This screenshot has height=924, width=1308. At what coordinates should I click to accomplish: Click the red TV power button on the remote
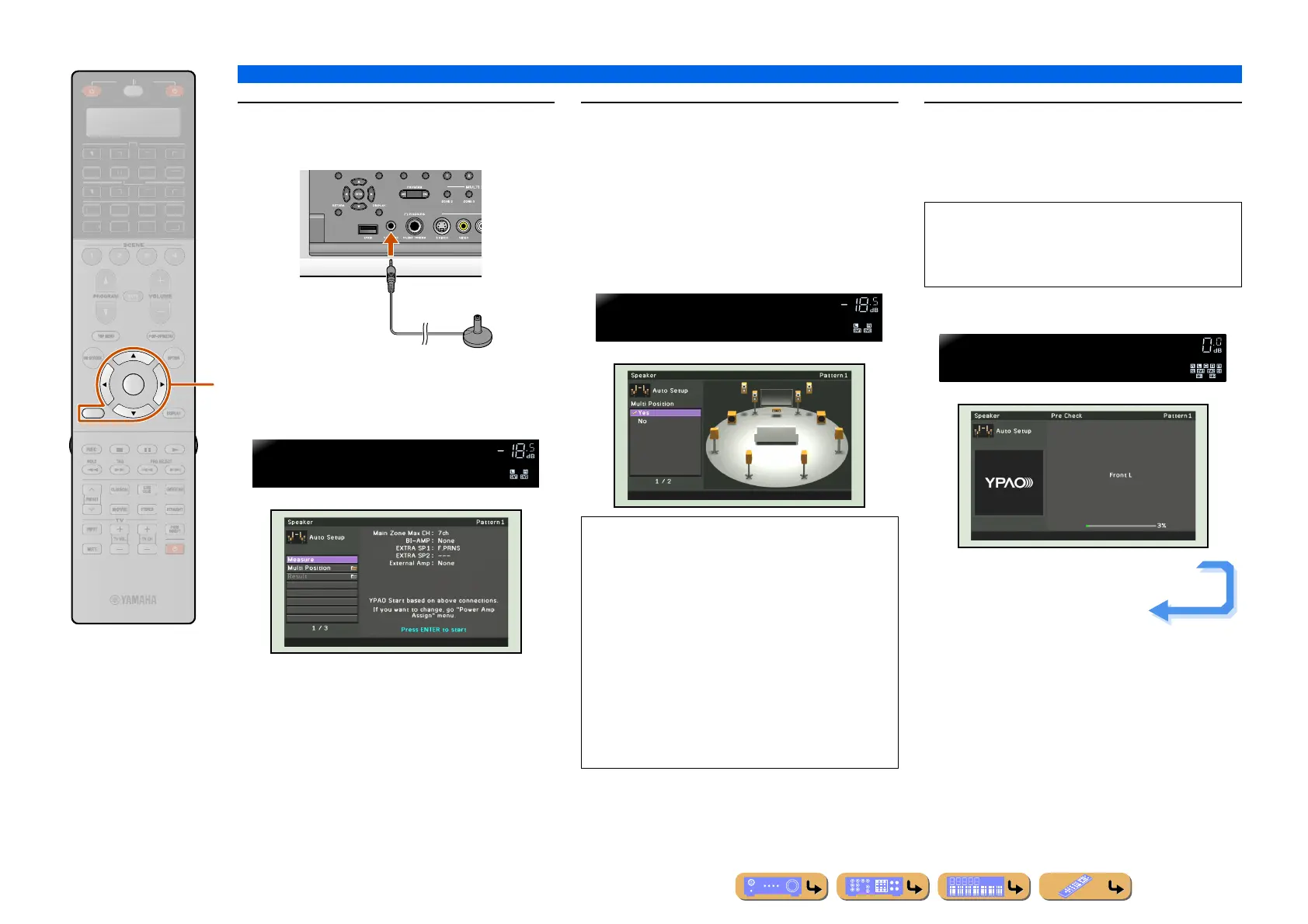click(175, 549)
